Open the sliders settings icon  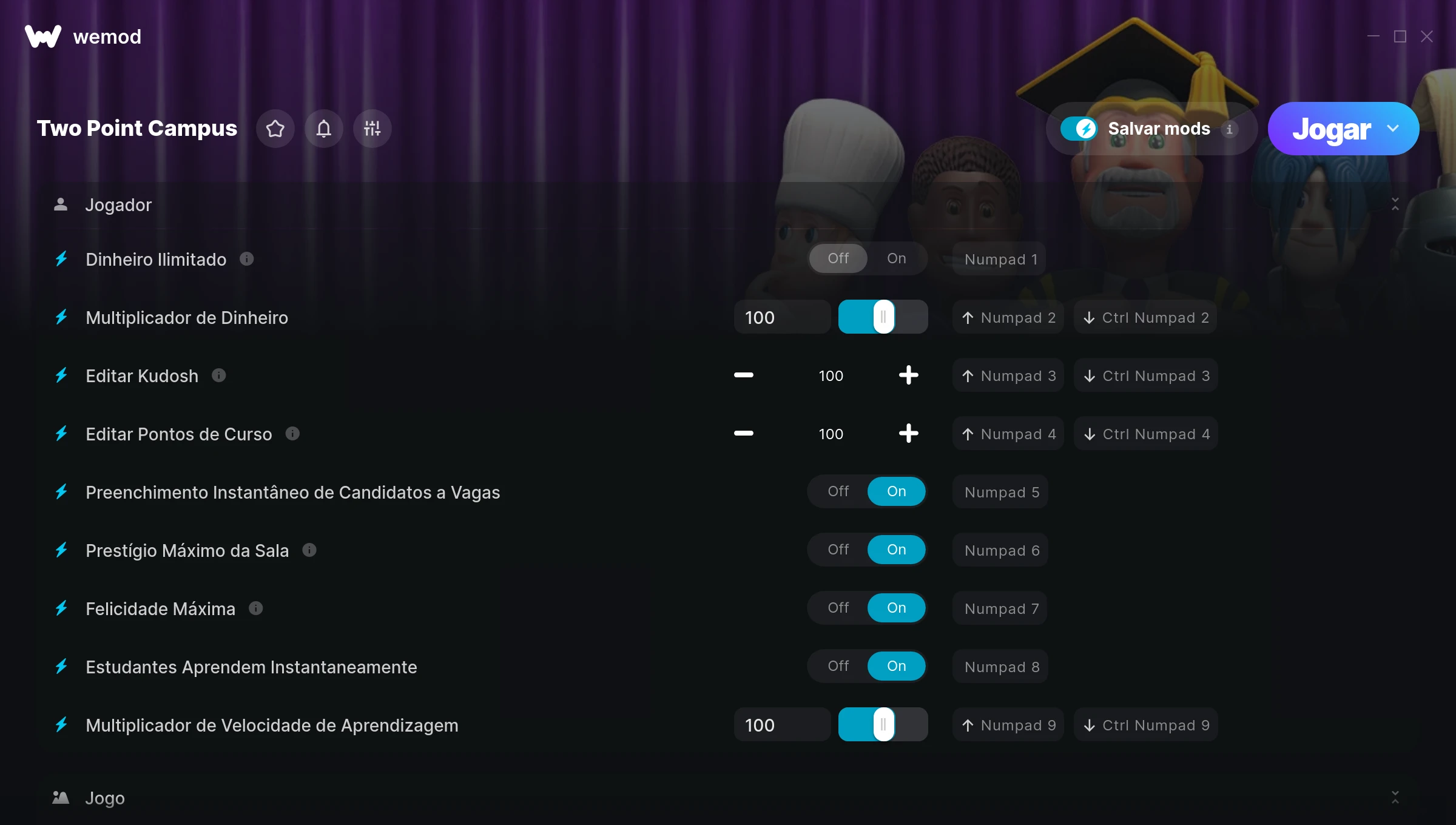(x=372, y=129)
